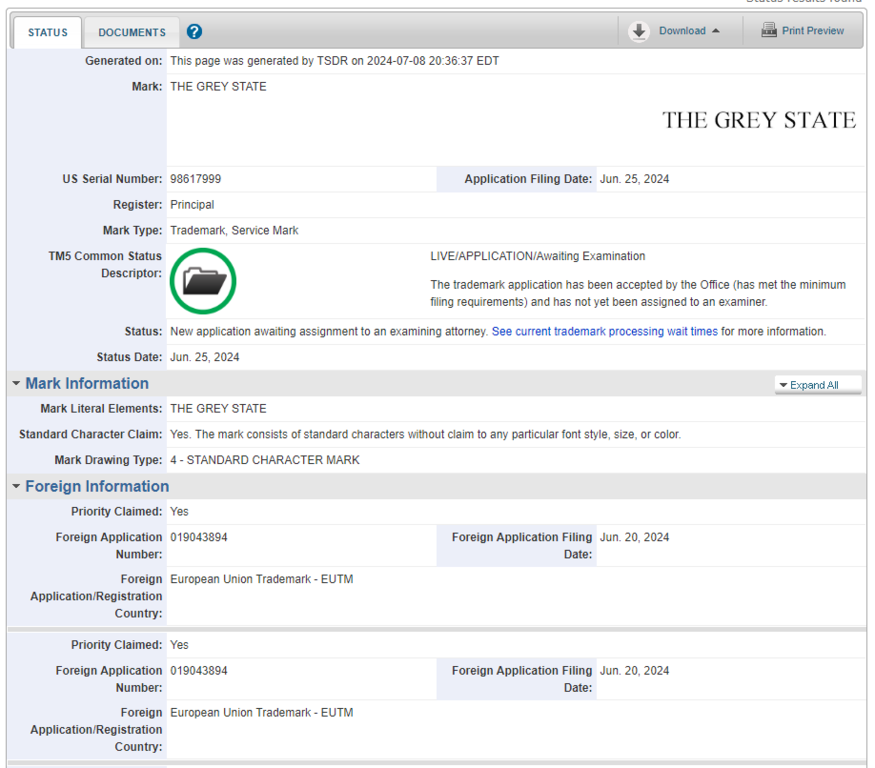Click the US Serial Number label

[112, 179]
